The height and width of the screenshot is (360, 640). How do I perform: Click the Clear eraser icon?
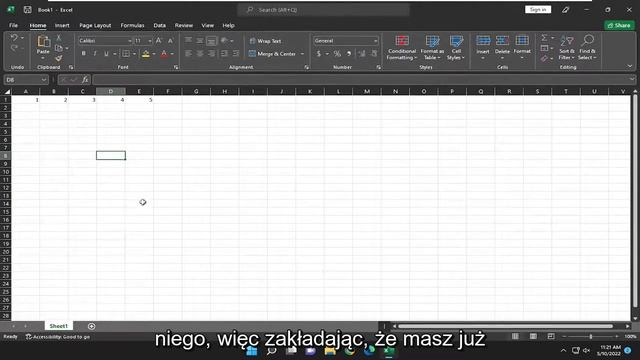[544, 59]
